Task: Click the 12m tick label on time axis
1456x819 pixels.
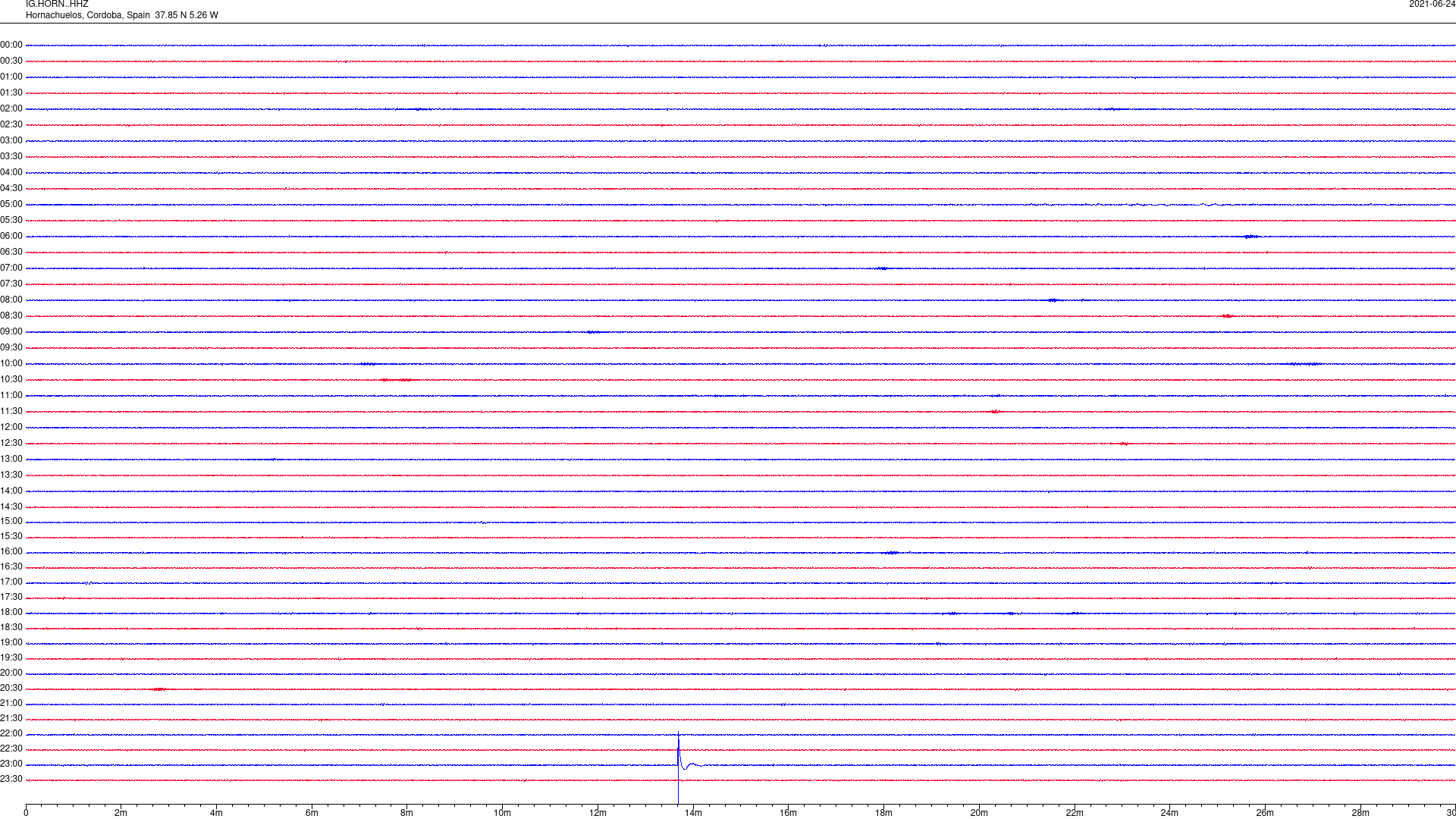Action: 598,813
